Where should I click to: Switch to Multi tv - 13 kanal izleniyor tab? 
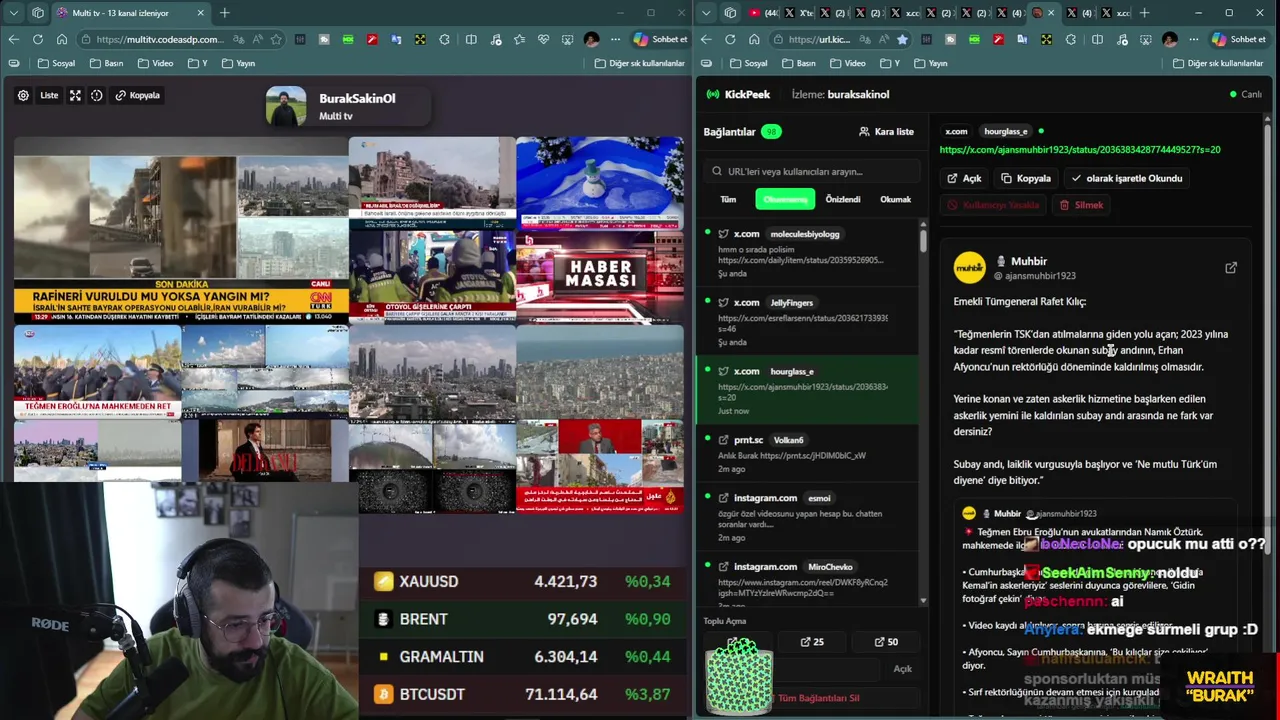click(x=130, y=13)
